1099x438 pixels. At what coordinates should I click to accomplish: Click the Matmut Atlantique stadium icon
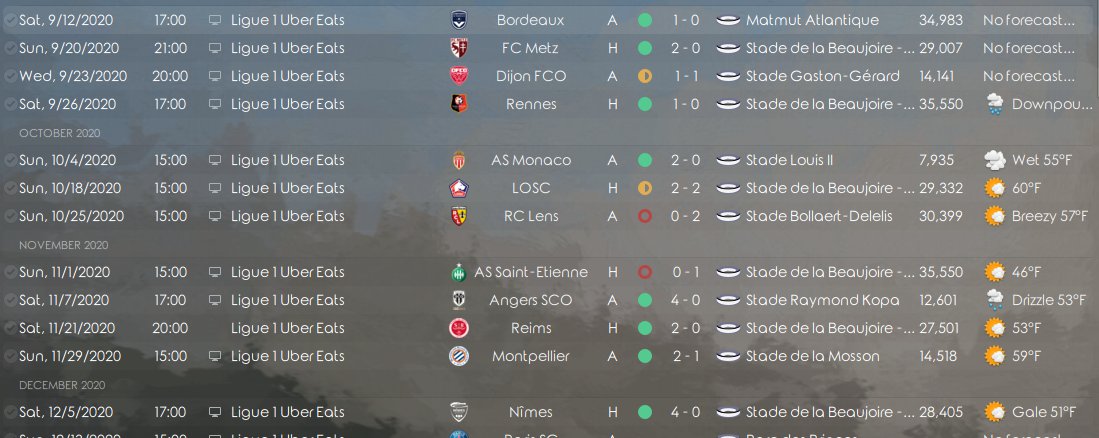[x=729, y=20]
